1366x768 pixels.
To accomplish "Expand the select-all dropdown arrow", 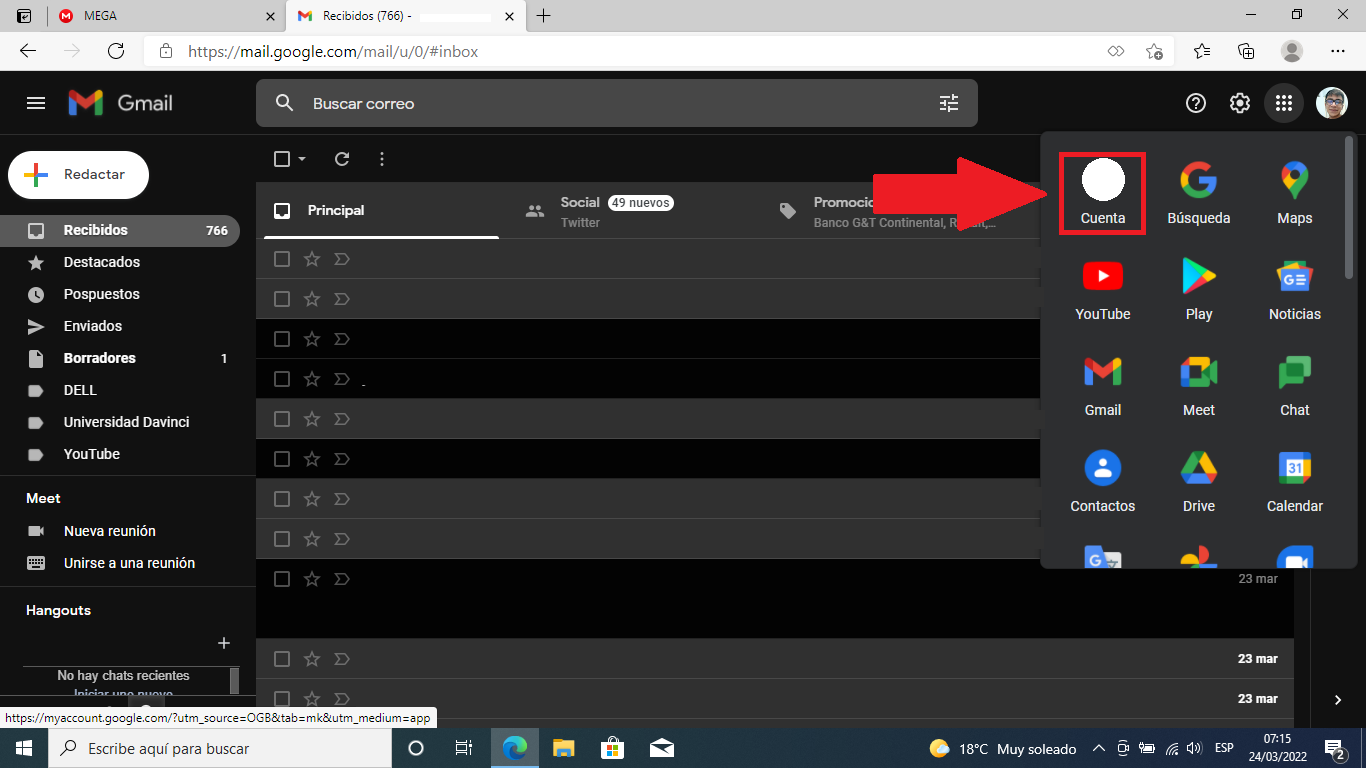I will point(302,159).
